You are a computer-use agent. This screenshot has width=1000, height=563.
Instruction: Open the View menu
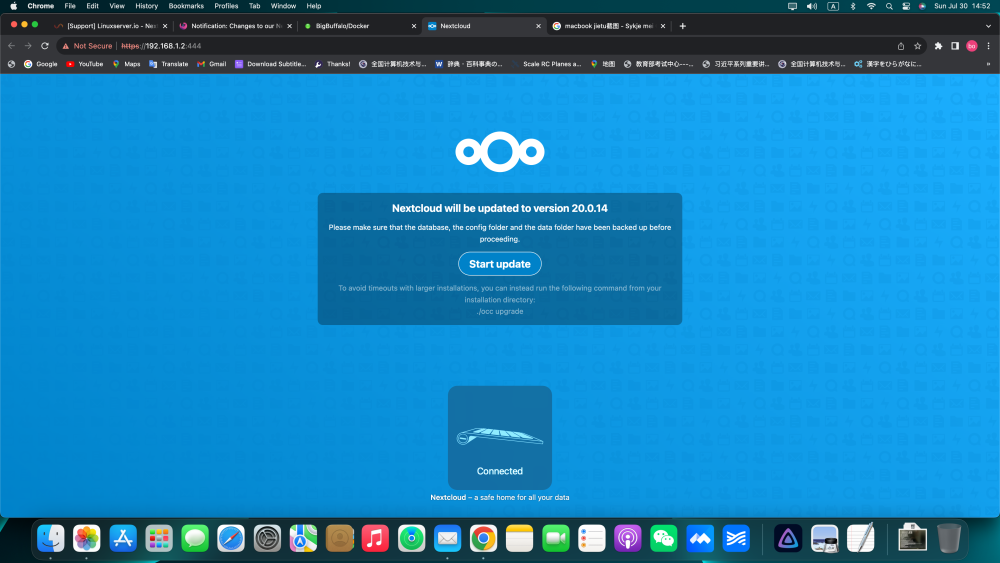(x=117, y=6)
